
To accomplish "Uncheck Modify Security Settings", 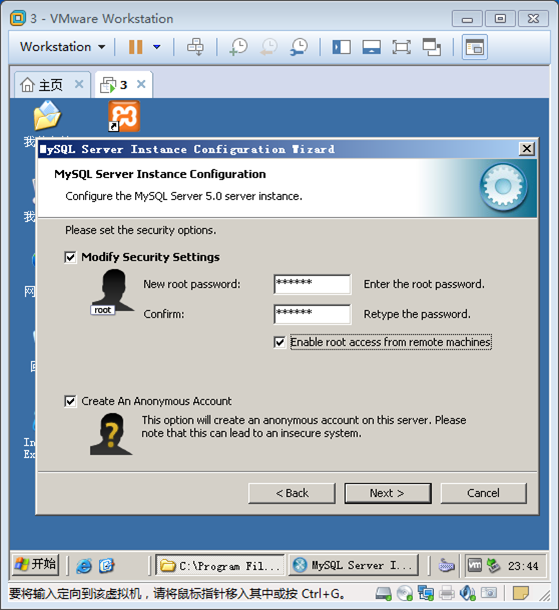I will point(70,257).
